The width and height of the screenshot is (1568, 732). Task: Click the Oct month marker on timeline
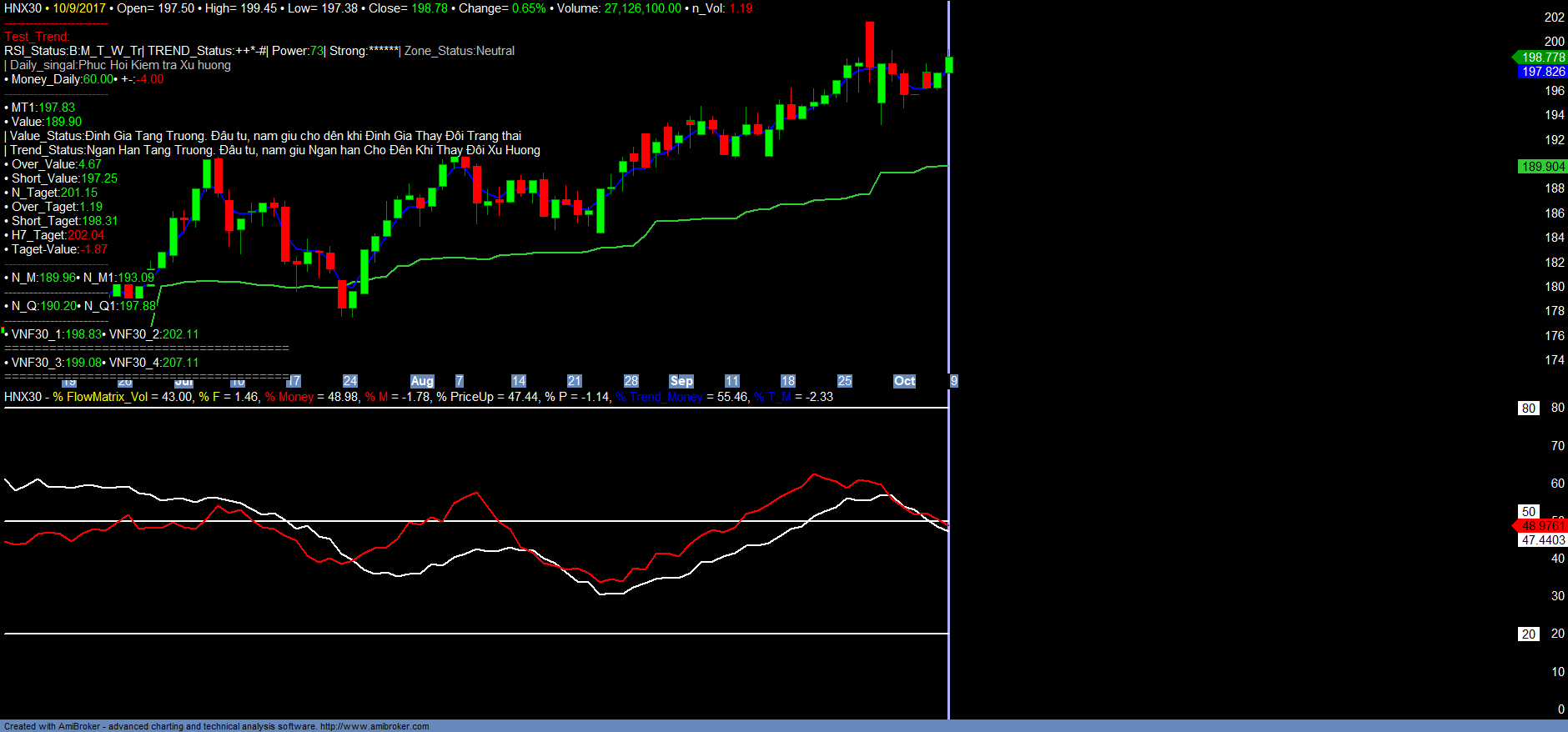click(x=904, y=381)
